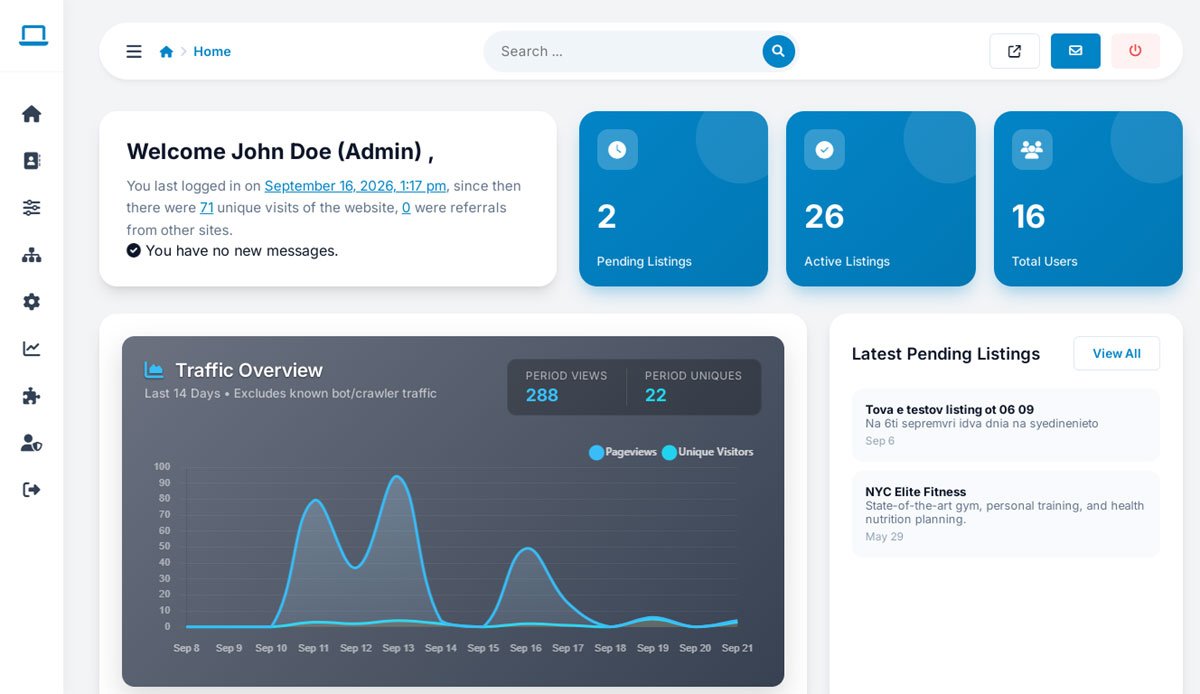Click the breadcrumb home icon

[x=166, y=52]
